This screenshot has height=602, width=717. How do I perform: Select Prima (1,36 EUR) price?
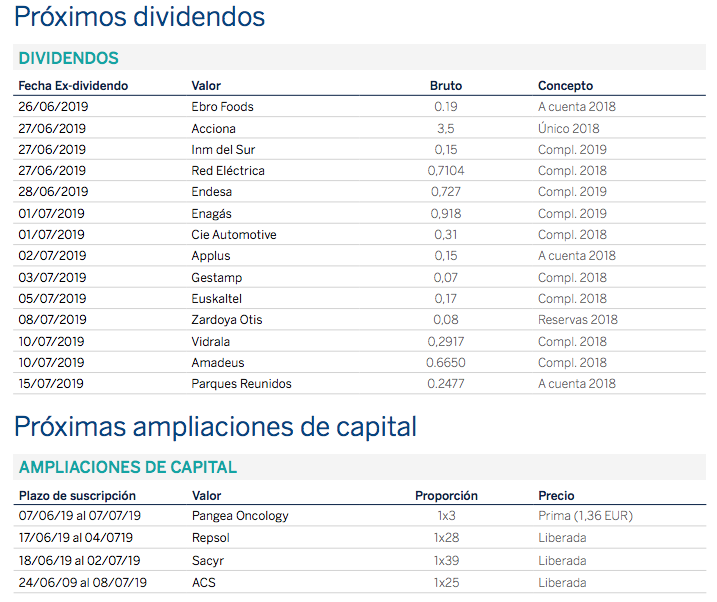pos(585,516)
